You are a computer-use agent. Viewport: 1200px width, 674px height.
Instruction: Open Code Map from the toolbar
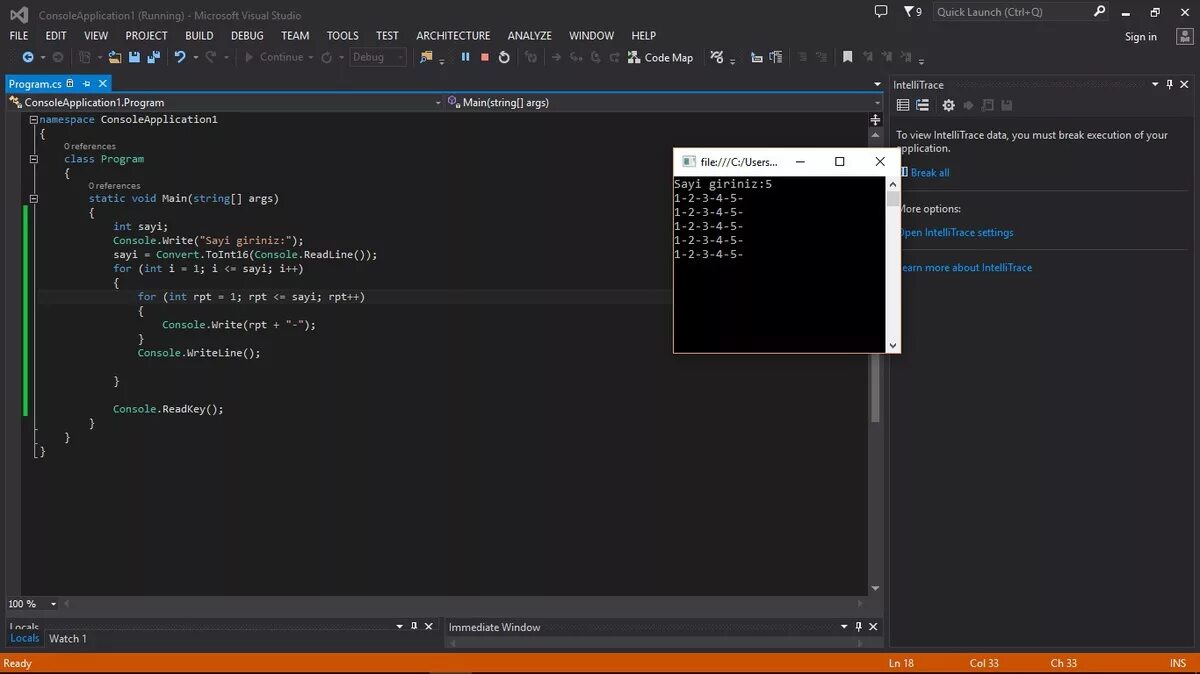[x=660, y=57]
